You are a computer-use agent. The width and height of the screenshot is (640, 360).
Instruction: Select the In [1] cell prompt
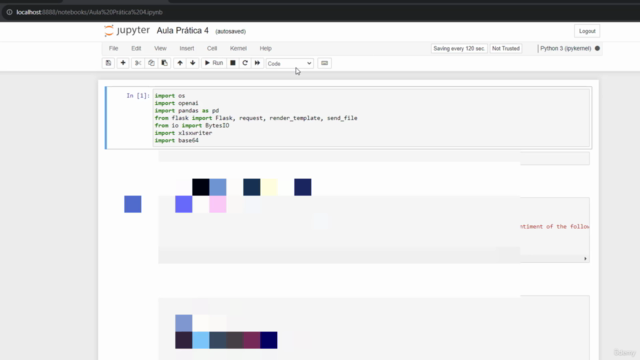click(x=138, y=96)
